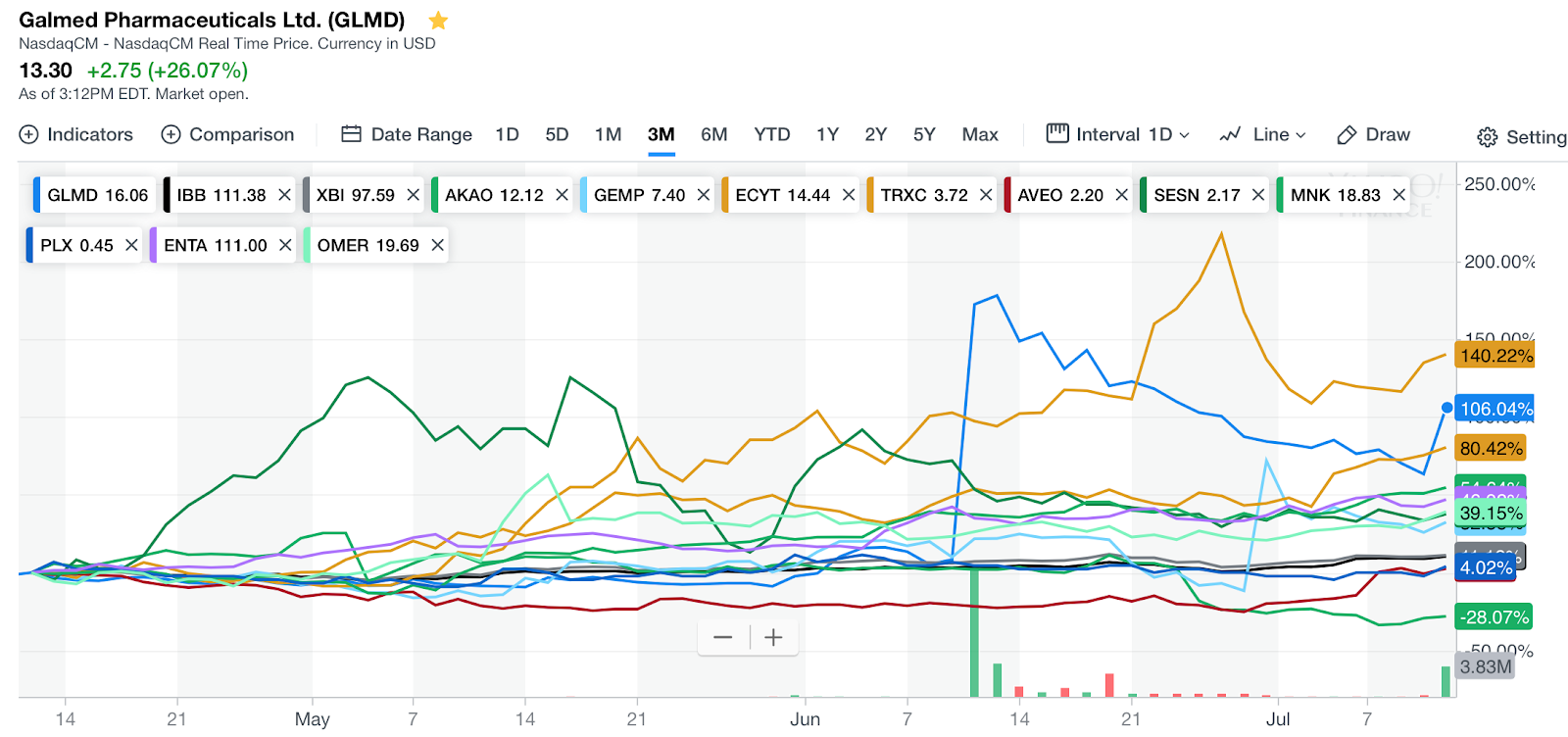Remove ECYT comparison with its X
The image size is (1568, 737).
coord(849,195)
